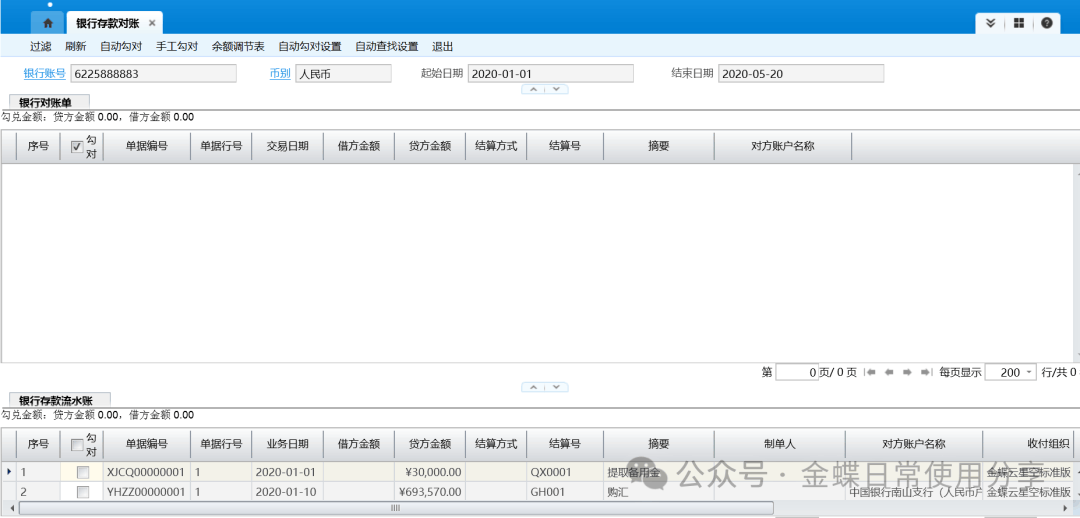Click the 银行账号 link label
1080x518 pixels.
[x=45, y=73]
